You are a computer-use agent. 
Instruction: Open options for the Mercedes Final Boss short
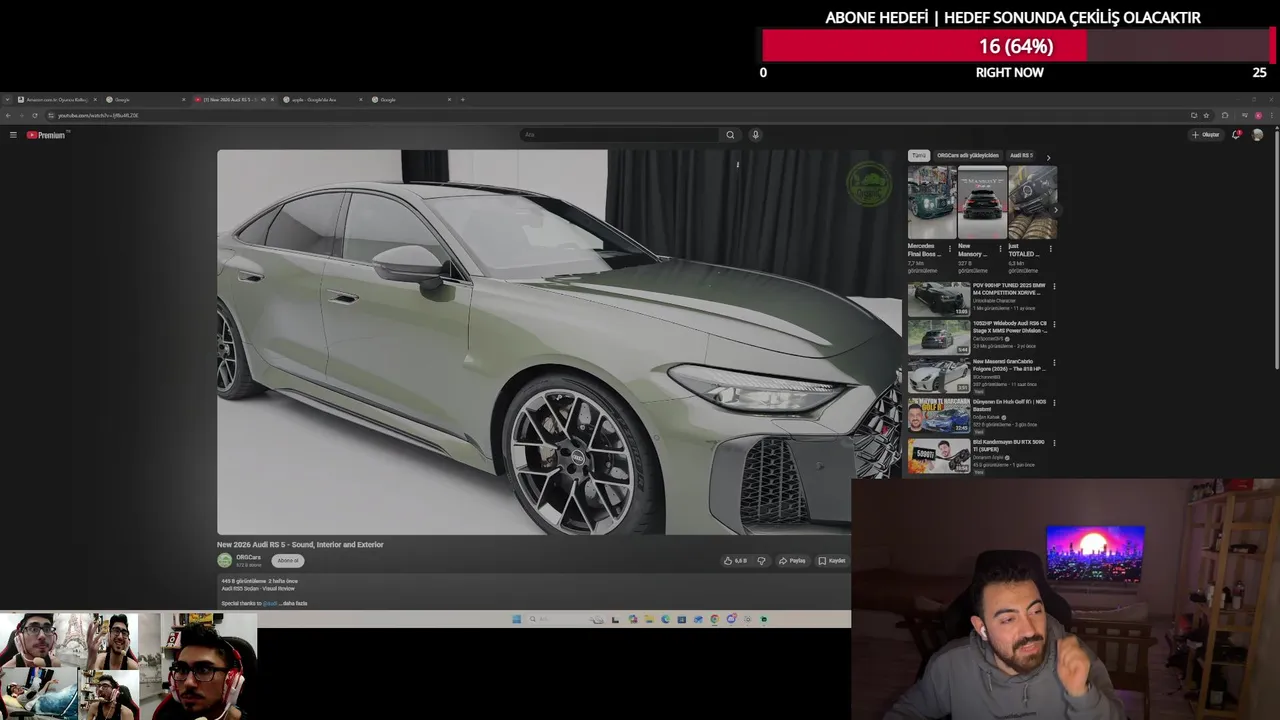pos(950,249)
